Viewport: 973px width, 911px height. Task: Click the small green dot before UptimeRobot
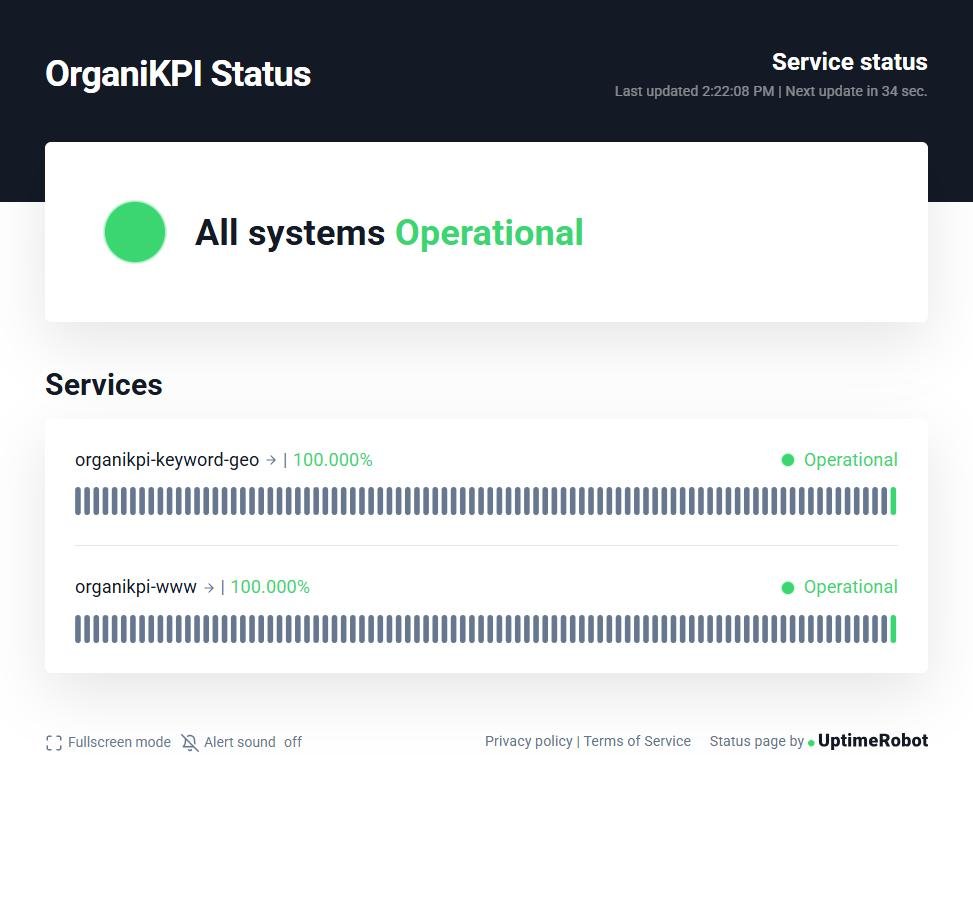pyautogui.click(x=811, y=743)
